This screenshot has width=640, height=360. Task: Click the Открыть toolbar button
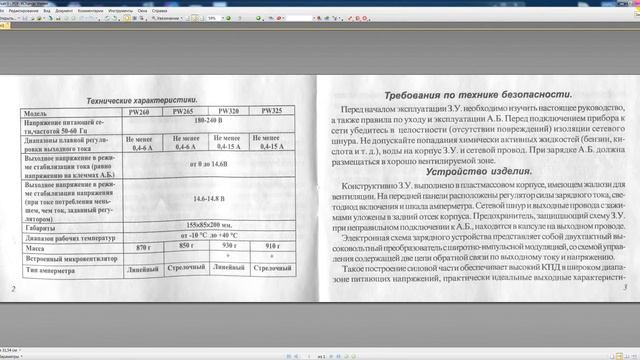click(x=8, y=18)
